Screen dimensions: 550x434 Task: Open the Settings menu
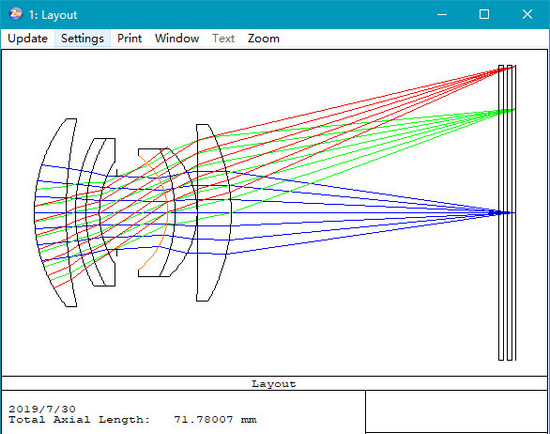[82, 38]
